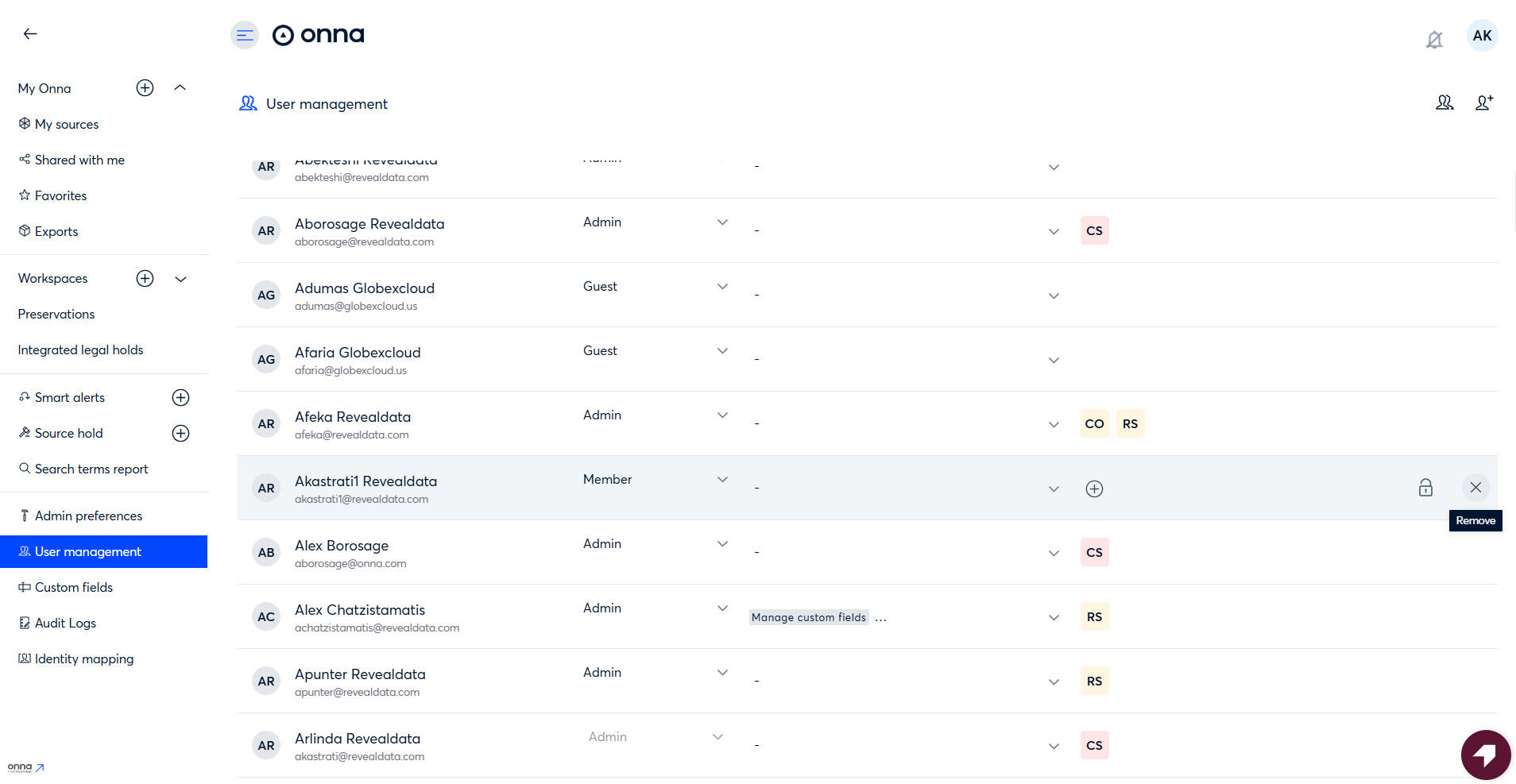Open role dropdown for Adumas Globexcloud

point(722,287)
